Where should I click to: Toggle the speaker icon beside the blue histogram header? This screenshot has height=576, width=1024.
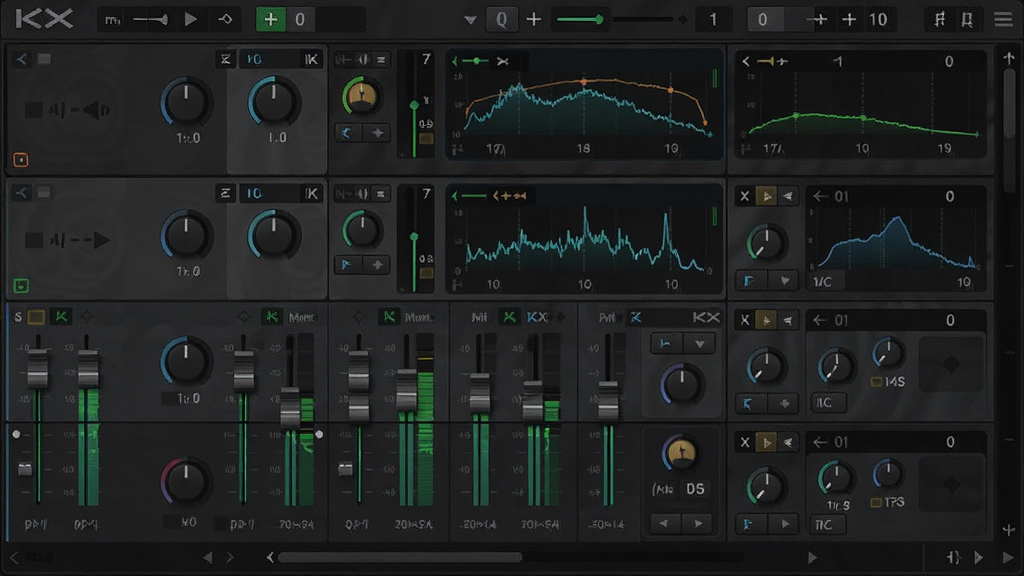tap(788, 196)
